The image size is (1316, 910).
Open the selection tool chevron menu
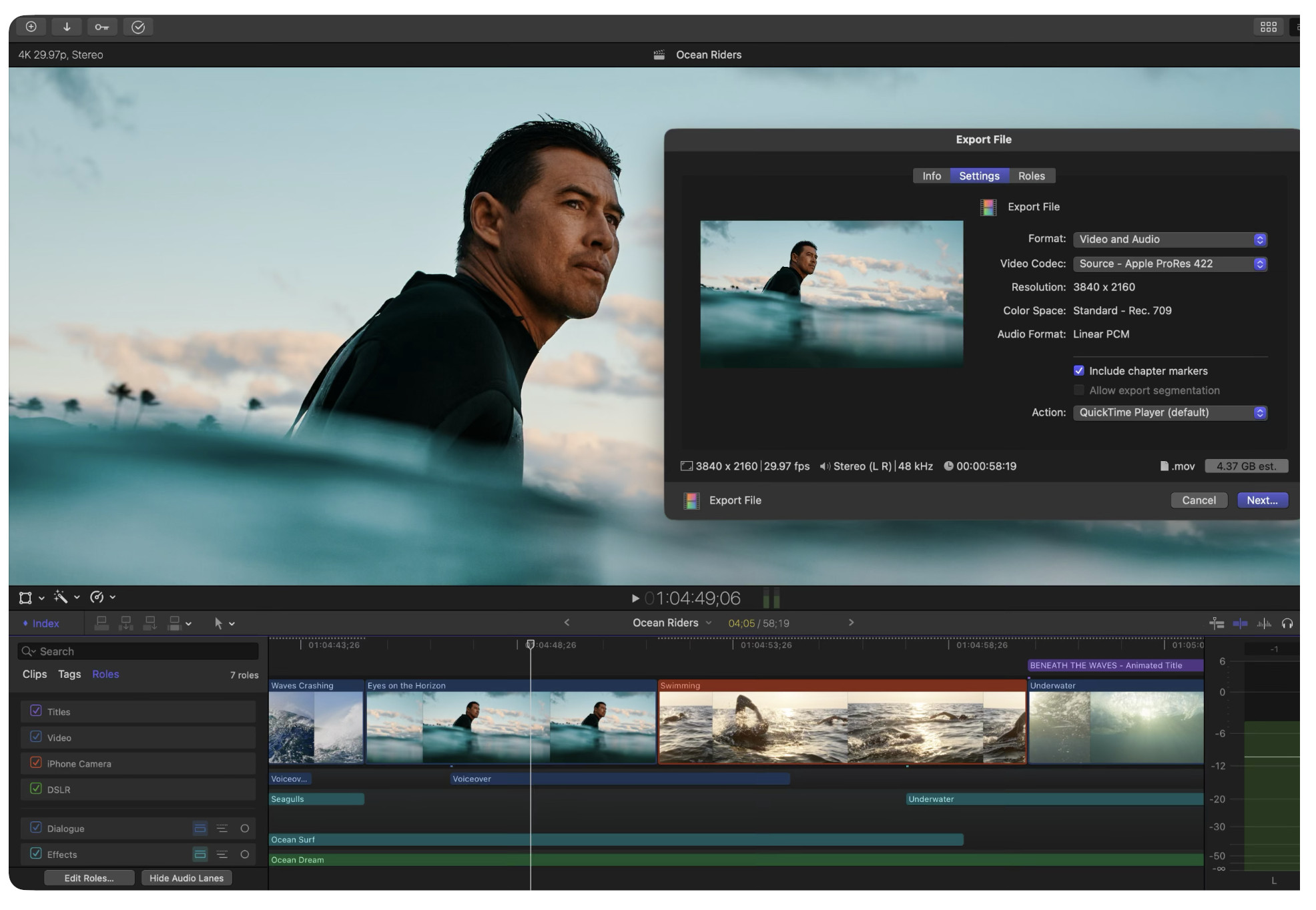(232, 624)
